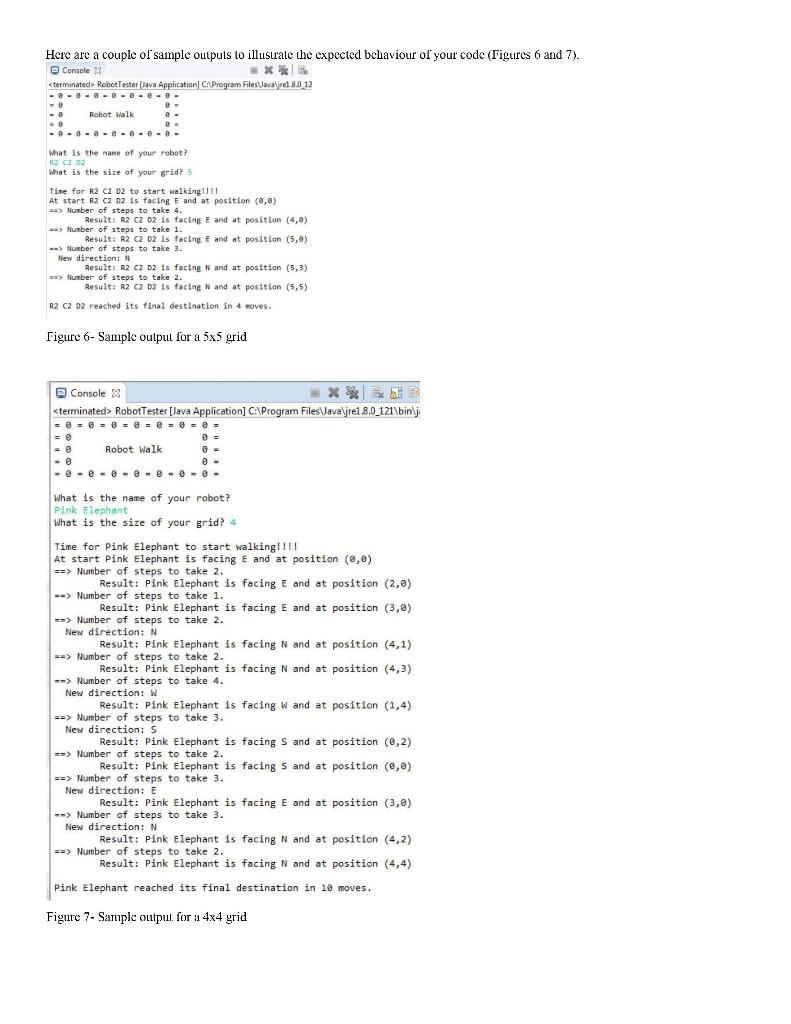Click 'New direction: N' in Figure 6 console
Image resolution: width=791 pixels, height=1024 pixels.
(93, 258)
